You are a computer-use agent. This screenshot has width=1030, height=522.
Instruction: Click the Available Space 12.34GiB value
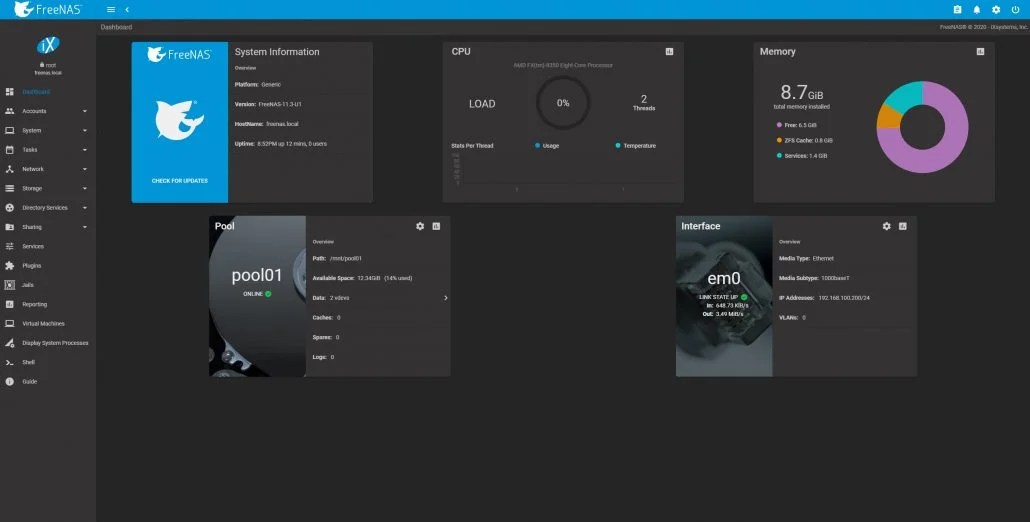tap(369, 278)
